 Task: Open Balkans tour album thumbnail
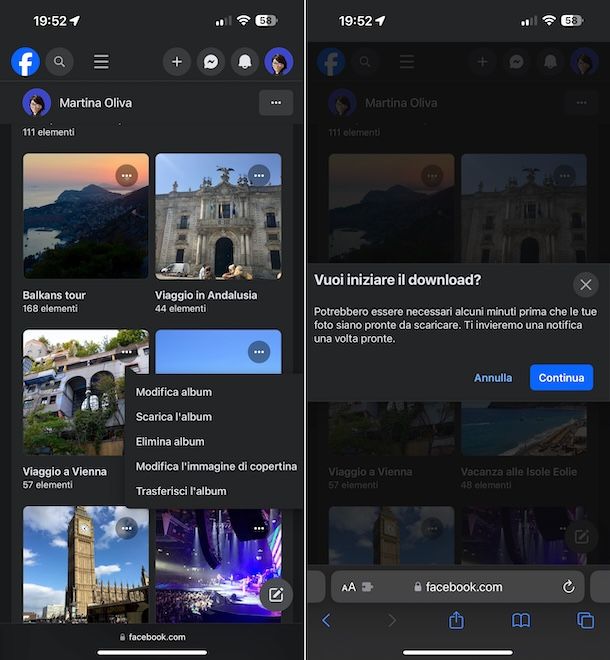[x=86, y=216]
